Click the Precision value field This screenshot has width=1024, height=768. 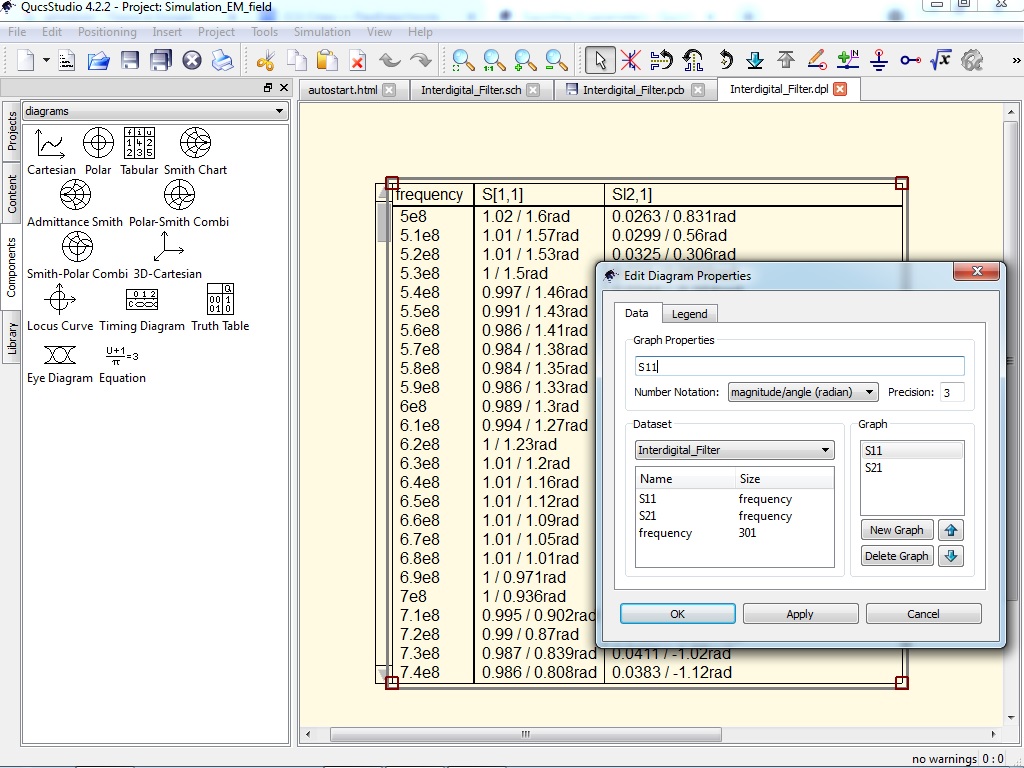(952, 392)
